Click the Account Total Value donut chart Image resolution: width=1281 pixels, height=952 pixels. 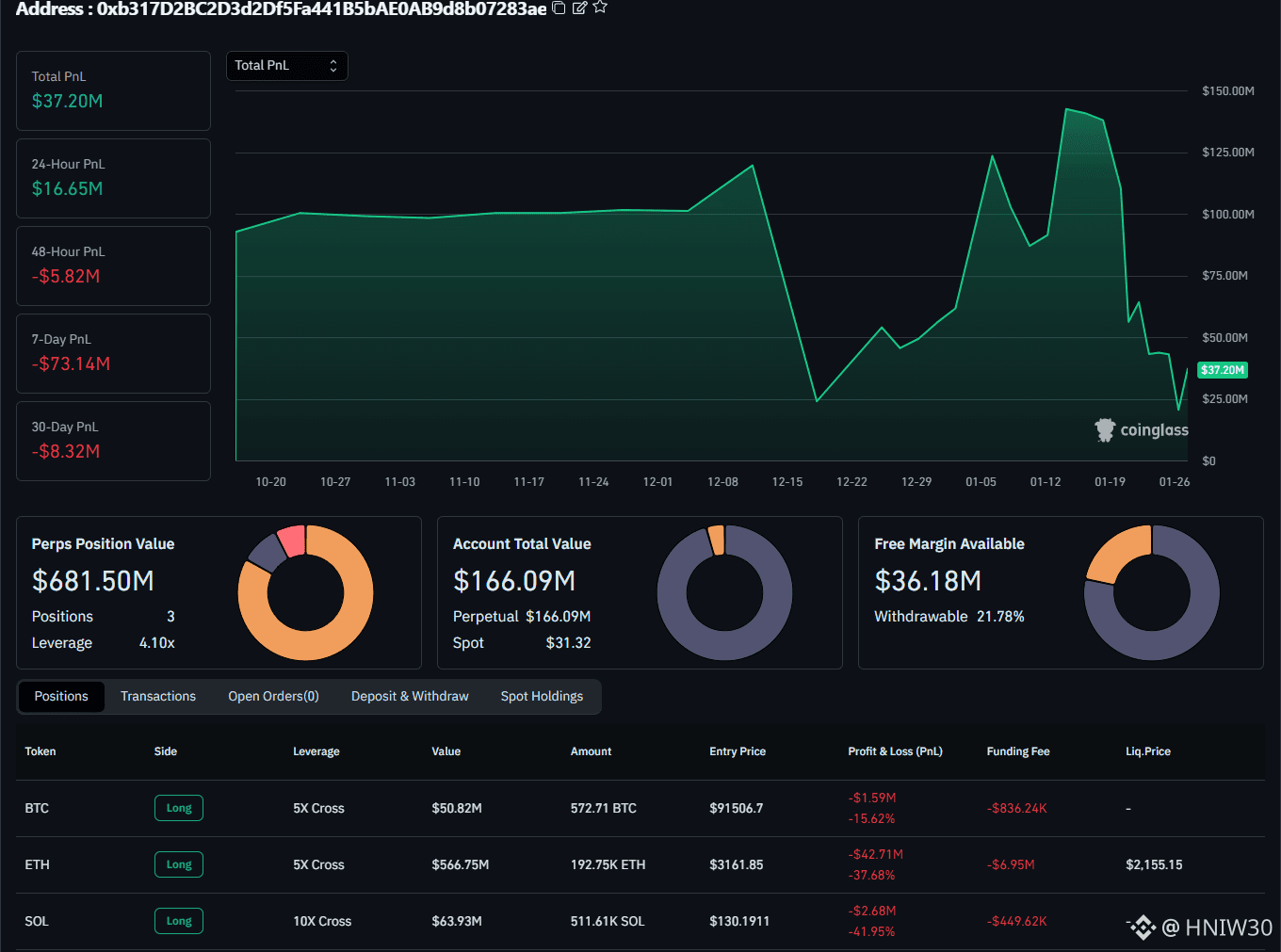point(724,592)
